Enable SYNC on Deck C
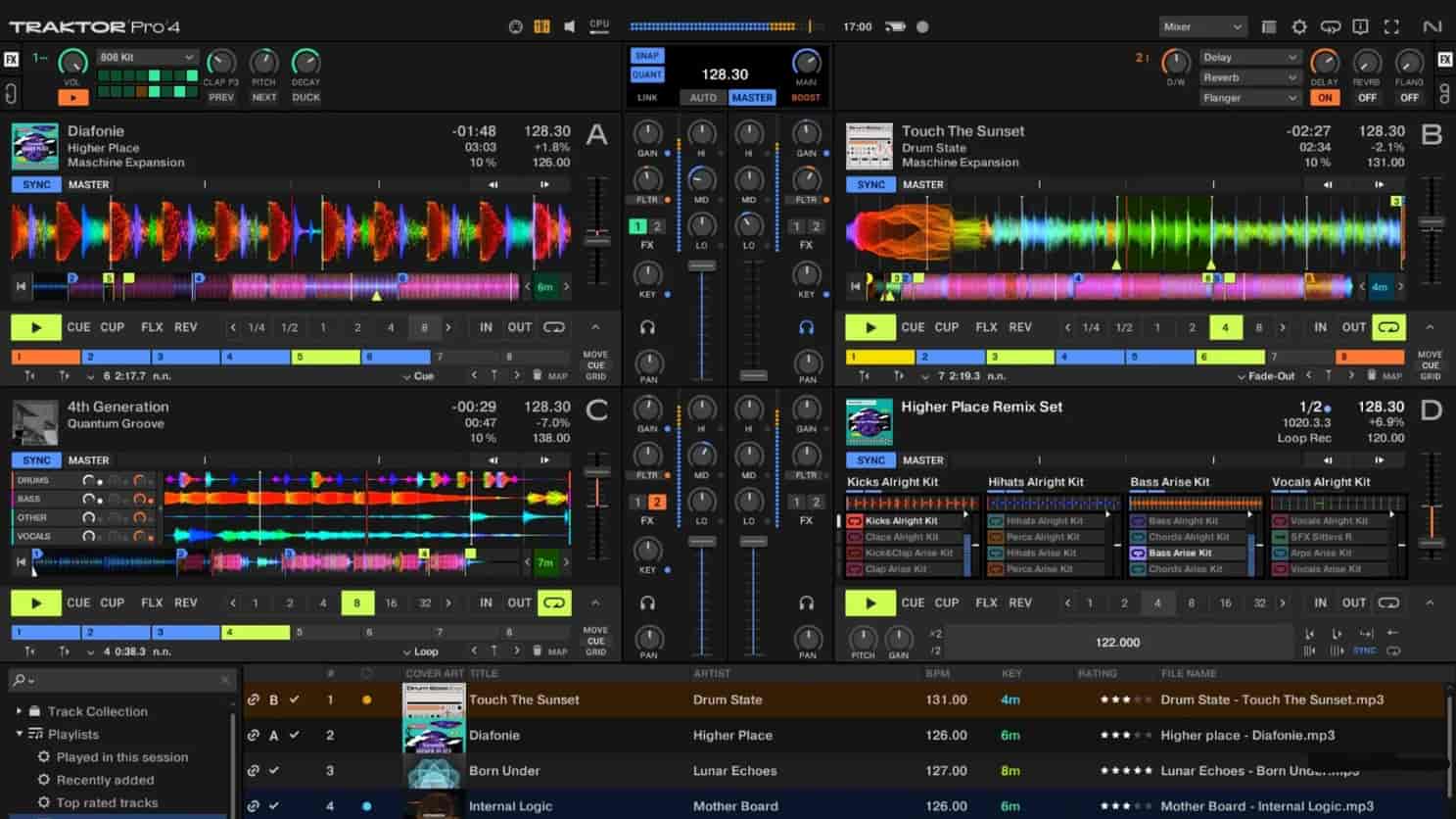The image size is (1456, 819). point(35,459)
